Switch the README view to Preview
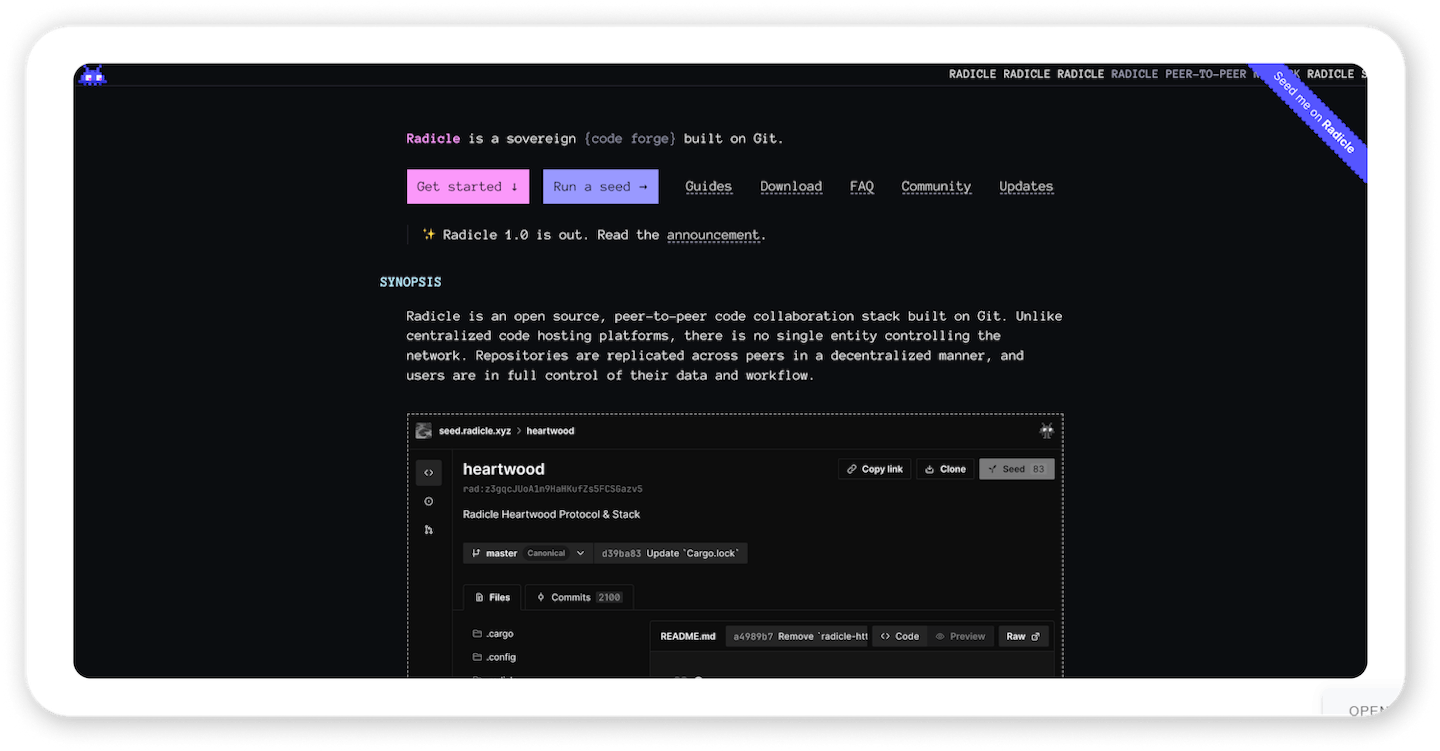This screenshot has height=751, width=1440. [961, 635]
